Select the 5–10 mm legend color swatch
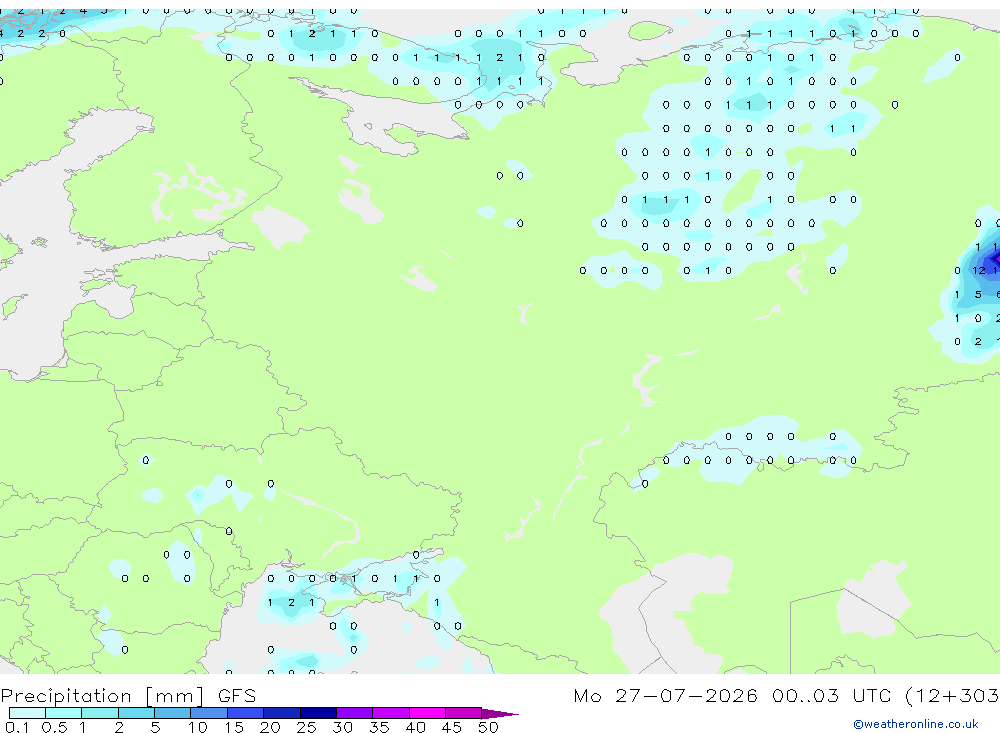The width and height of the screenshot is (1000, 733). [172, 713]
